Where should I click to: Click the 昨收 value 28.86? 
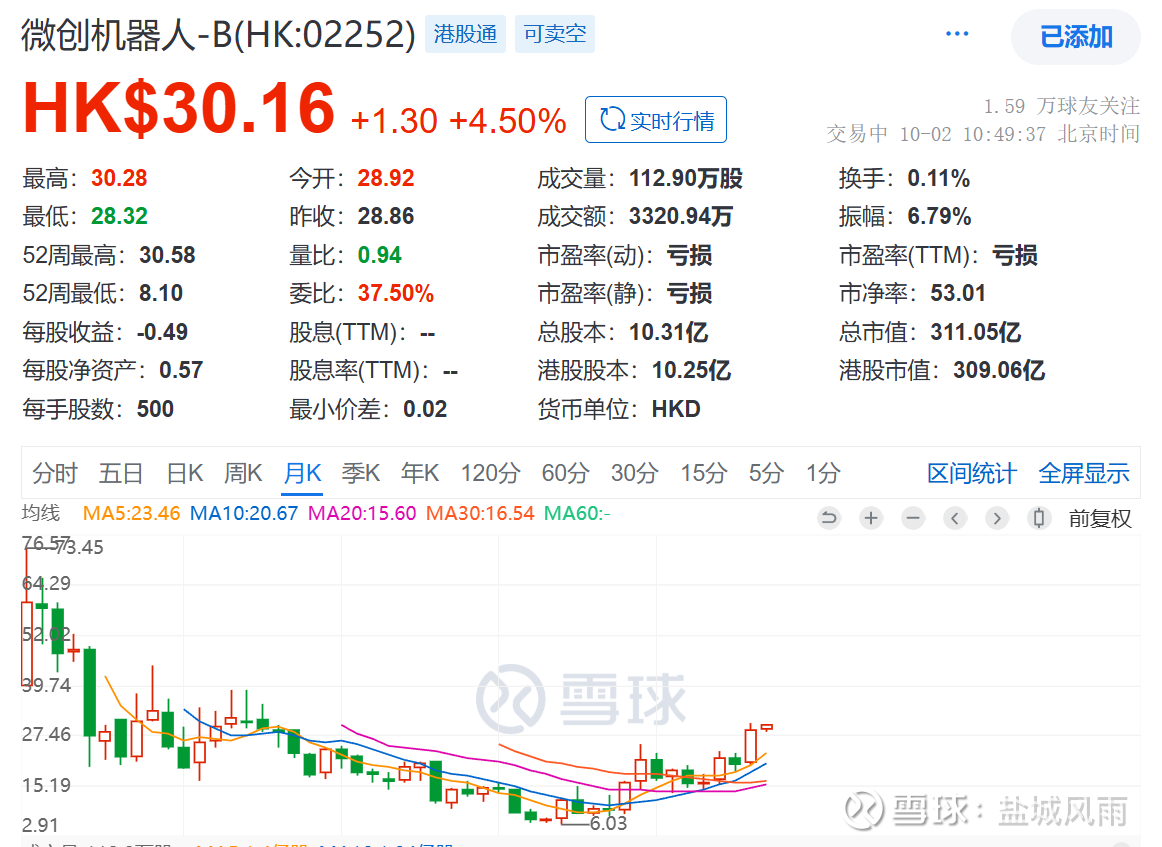[386, 216]
